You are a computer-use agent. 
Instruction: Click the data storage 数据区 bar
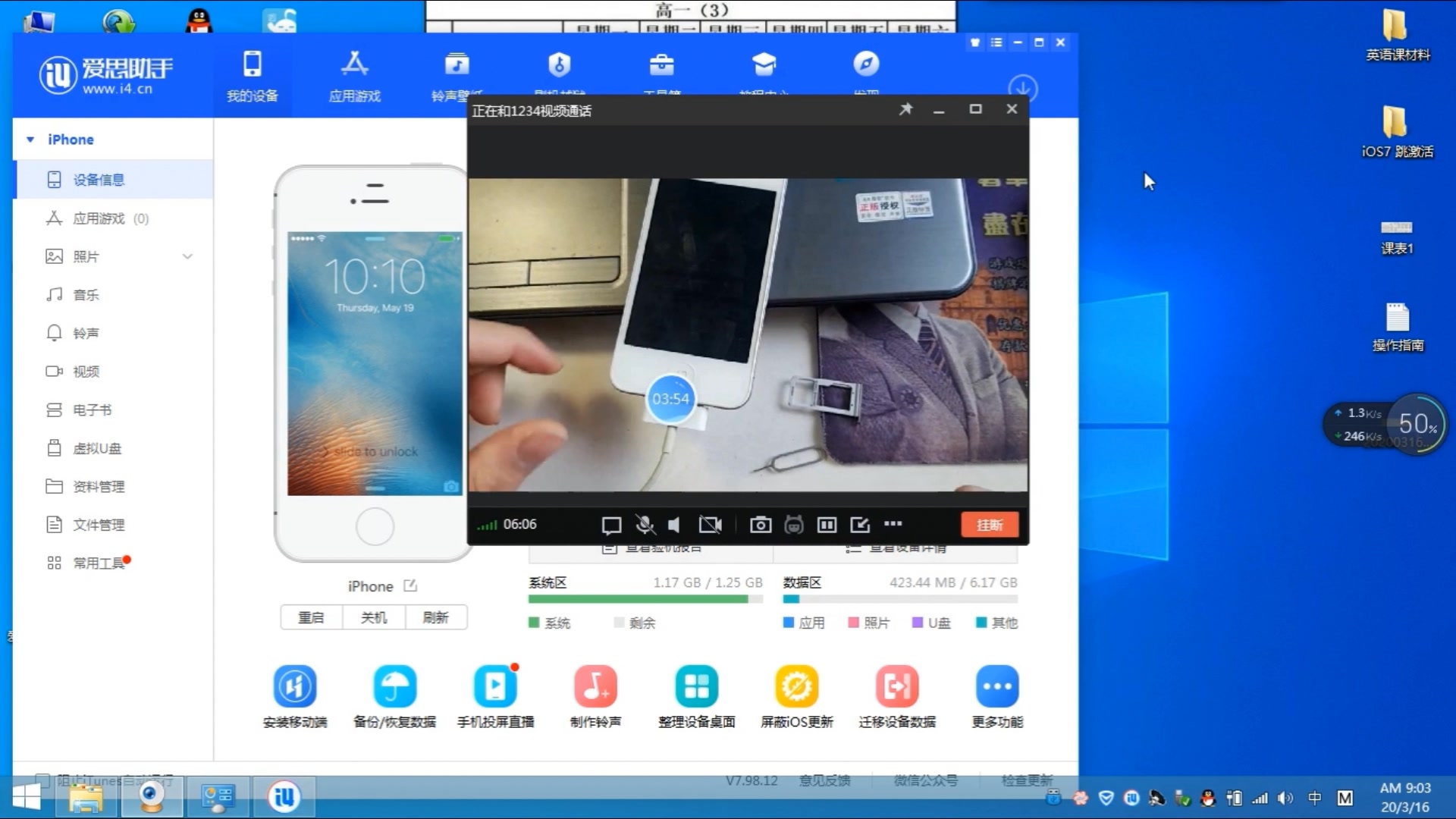coord(900,599)
